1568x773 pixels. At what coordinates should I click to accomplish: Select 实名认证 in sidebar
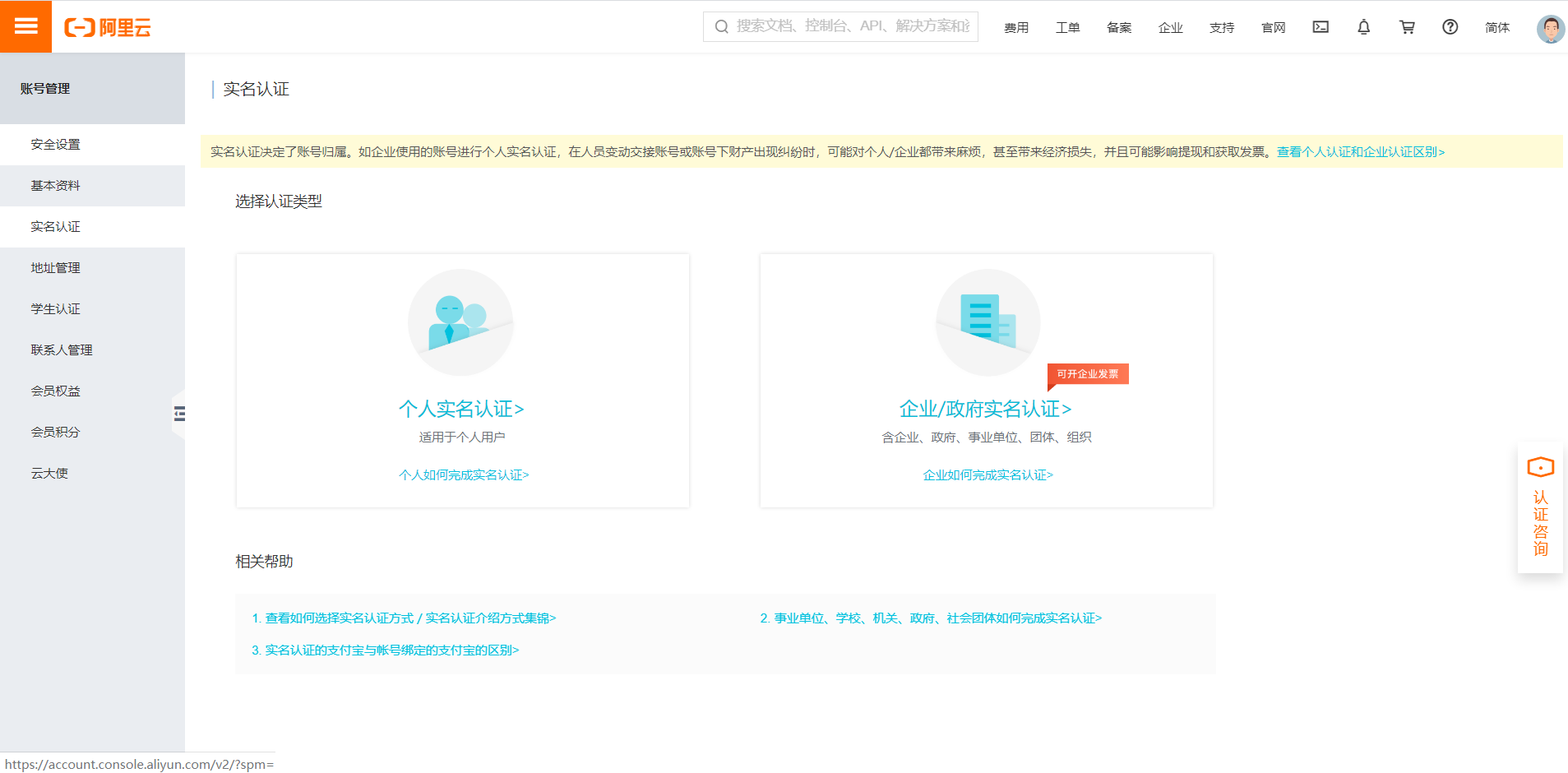92,227
